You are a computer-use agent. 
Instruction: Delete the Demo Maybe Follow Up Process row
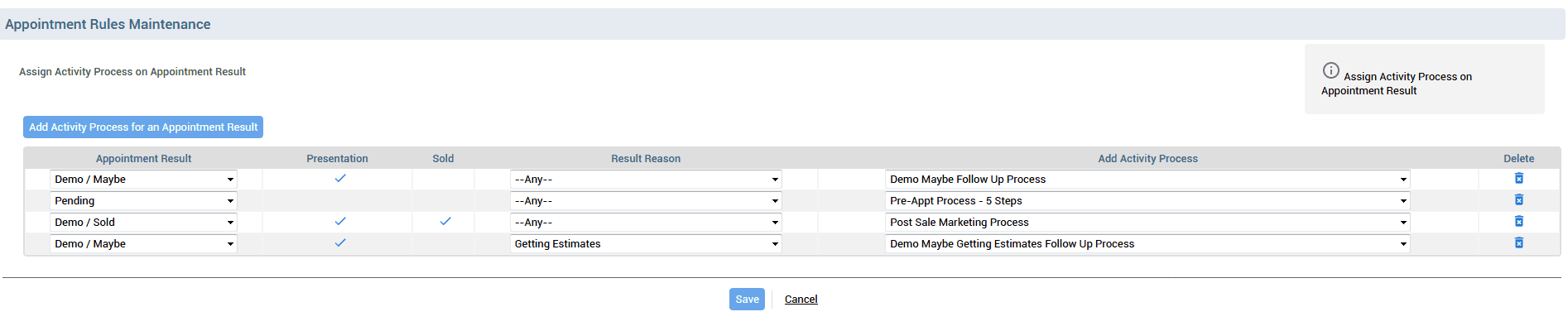click(x=1518, y=179)
